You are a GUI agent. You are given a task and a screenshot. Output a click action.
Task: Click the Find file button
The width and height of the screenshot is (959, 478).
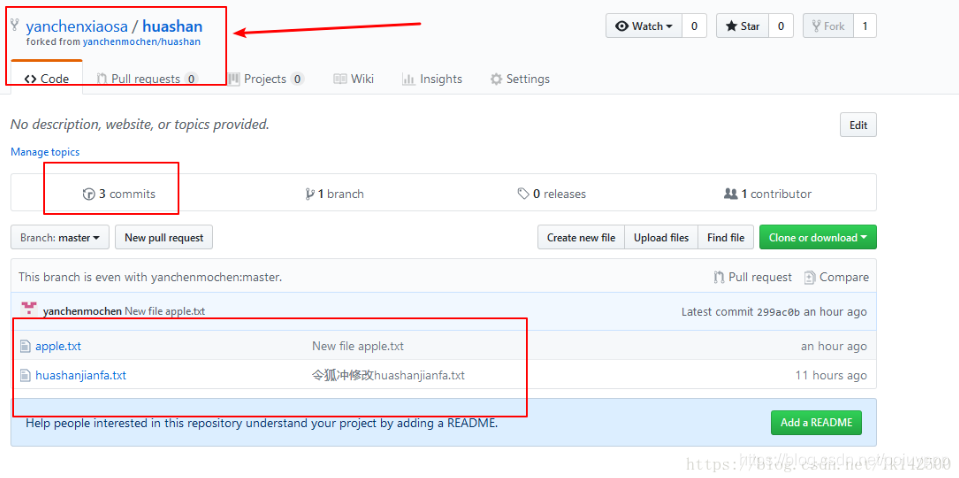pos(726,237)
